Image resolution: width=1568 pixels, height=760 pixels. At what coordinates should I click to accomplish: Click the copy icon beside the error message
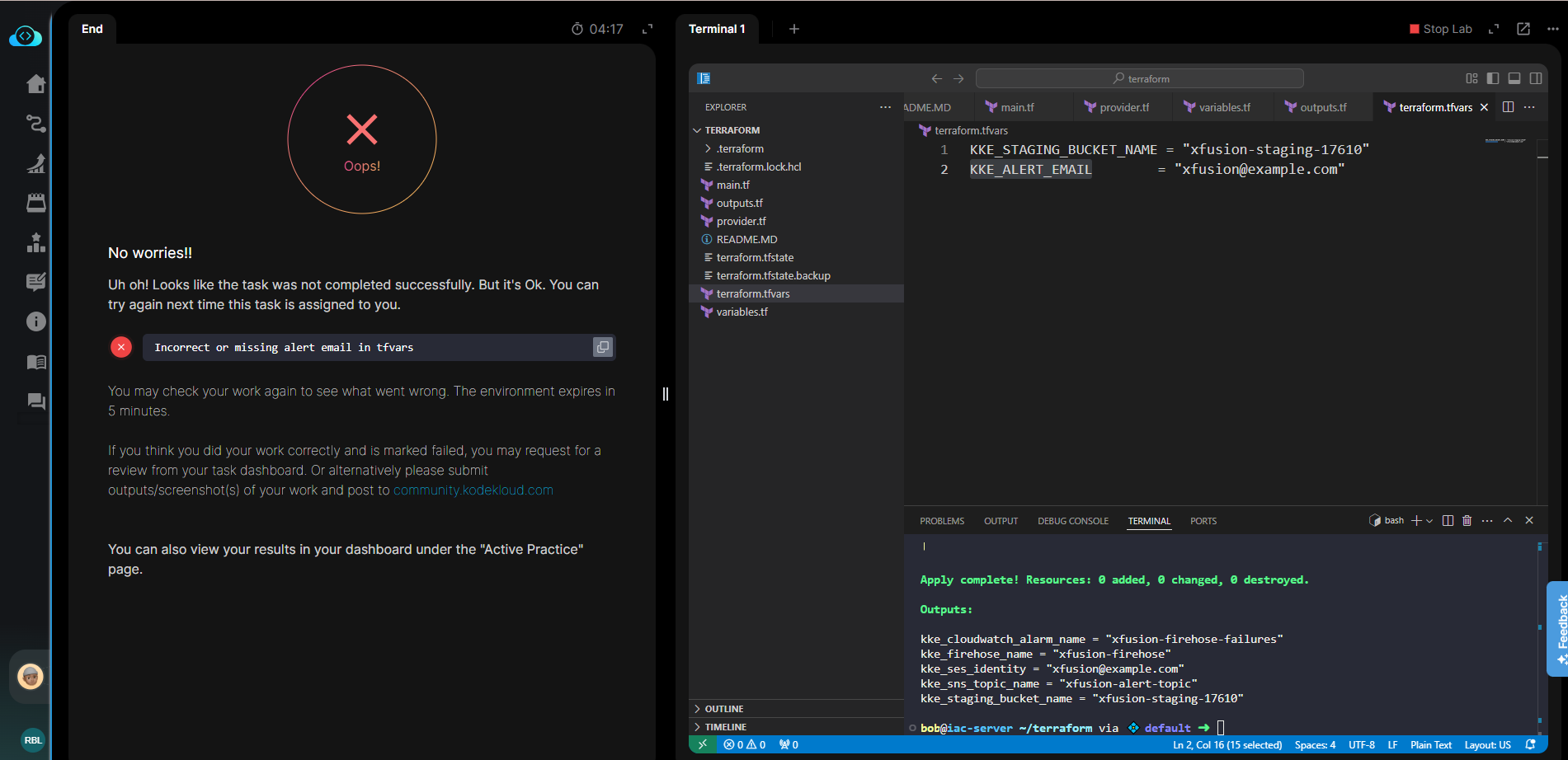603,348
